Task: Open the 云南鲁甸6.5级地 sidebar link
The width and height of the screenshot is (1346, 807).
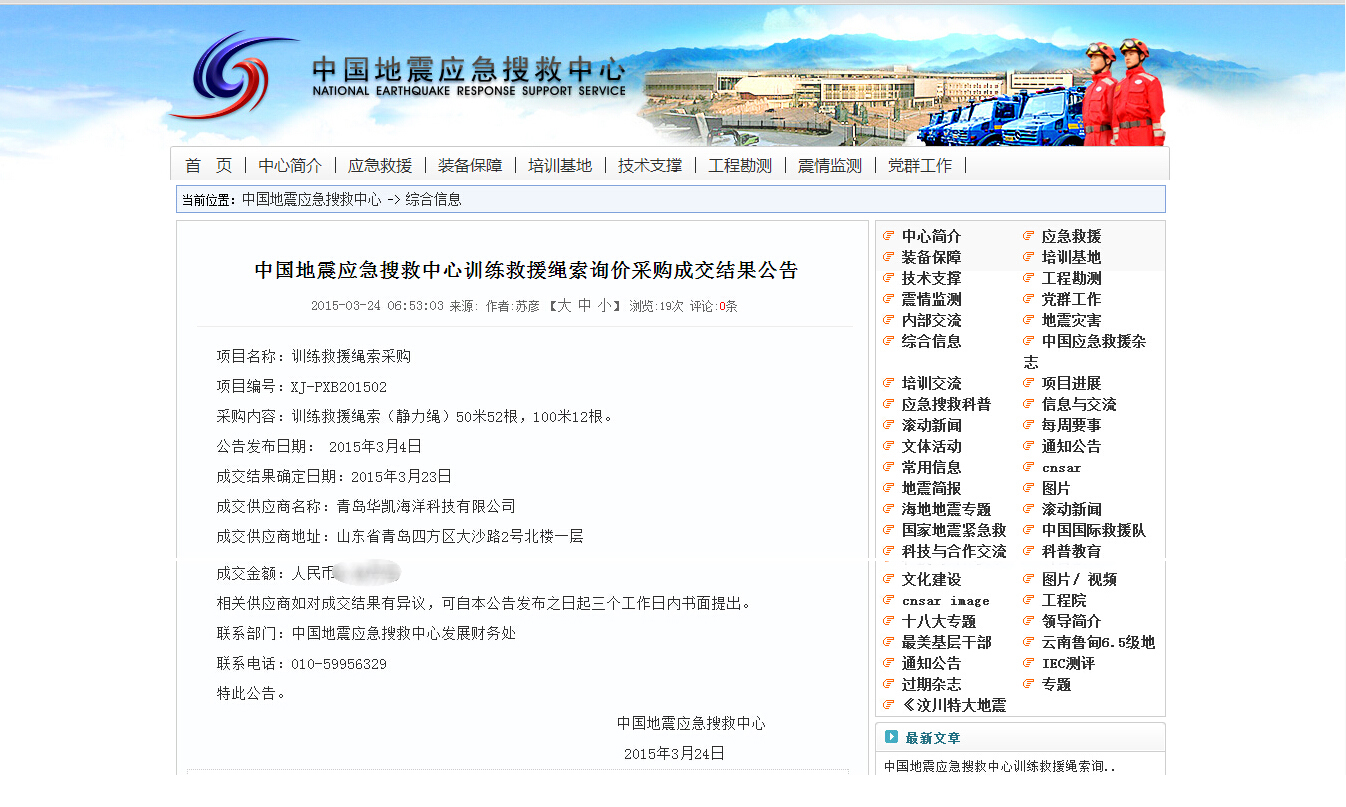Action: [x=1097, y=642]
